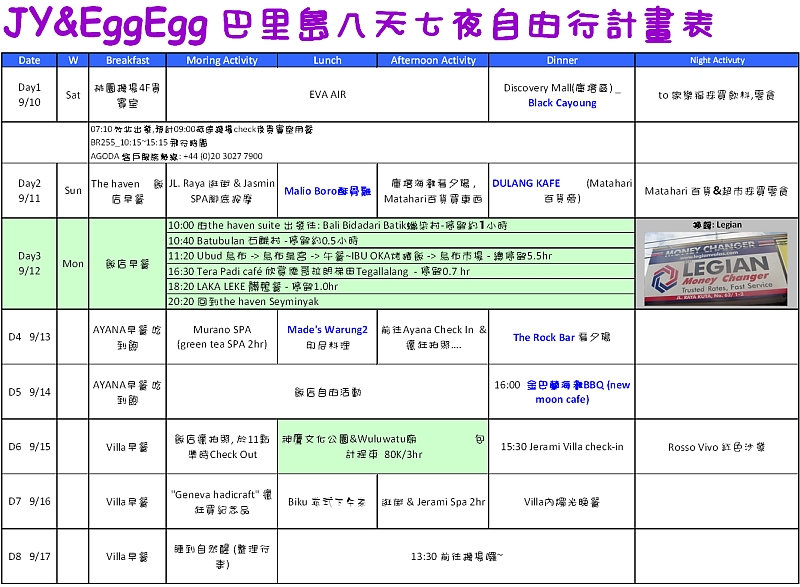Click the D7 9/16 date cell

pos(29,501)
